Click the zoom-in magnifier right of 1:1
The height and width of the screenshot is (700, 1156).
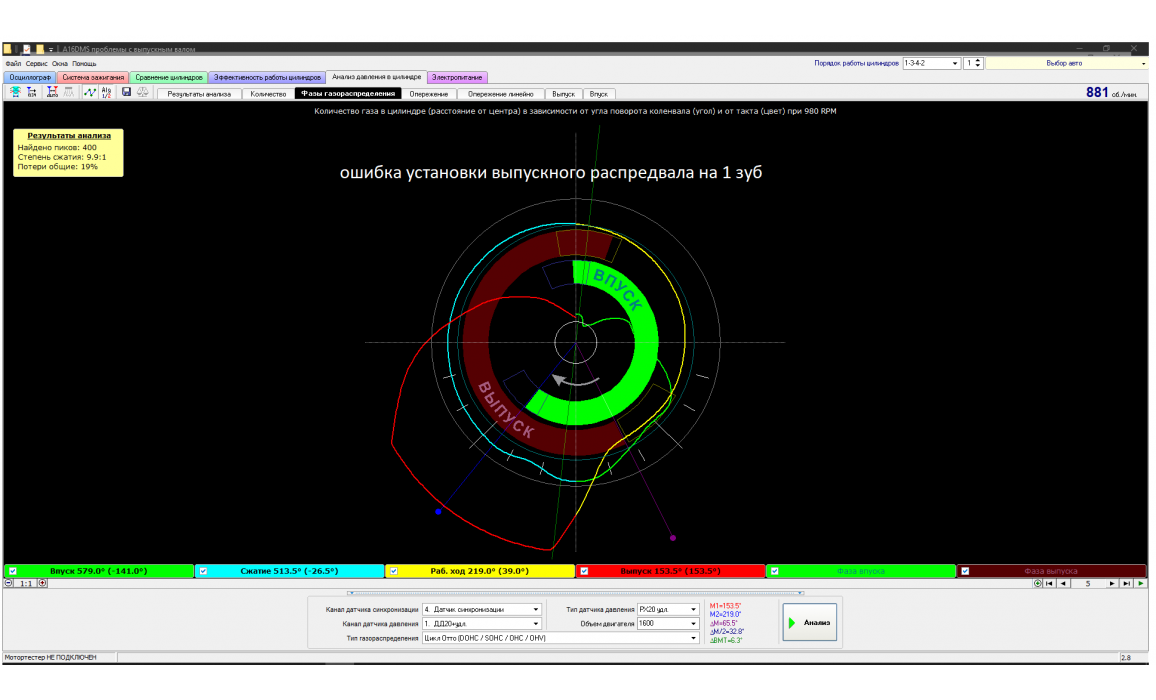tap(43, 583)
